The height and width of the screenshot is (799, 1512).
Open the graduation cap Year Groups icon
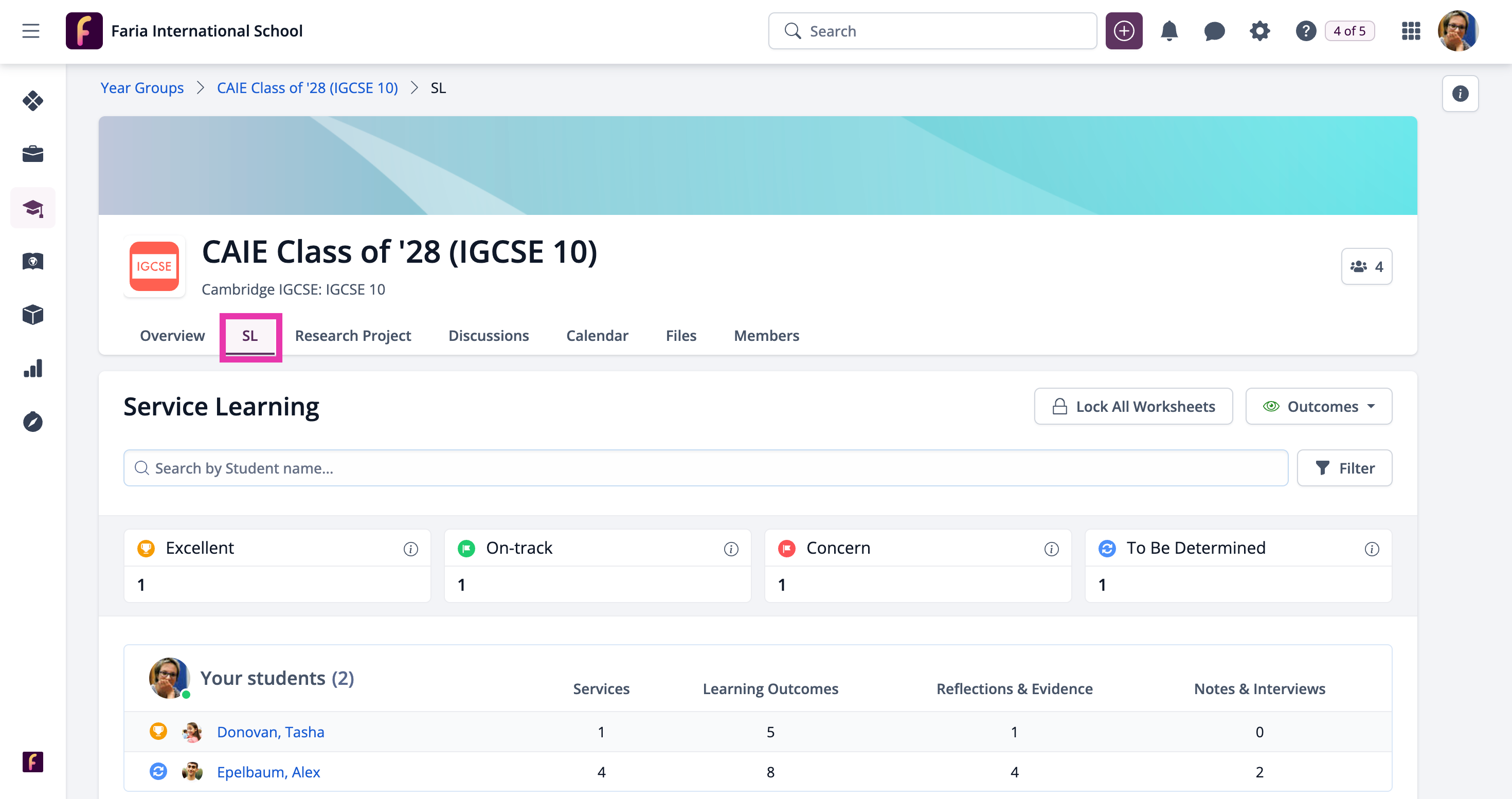(x=33, y=208)
